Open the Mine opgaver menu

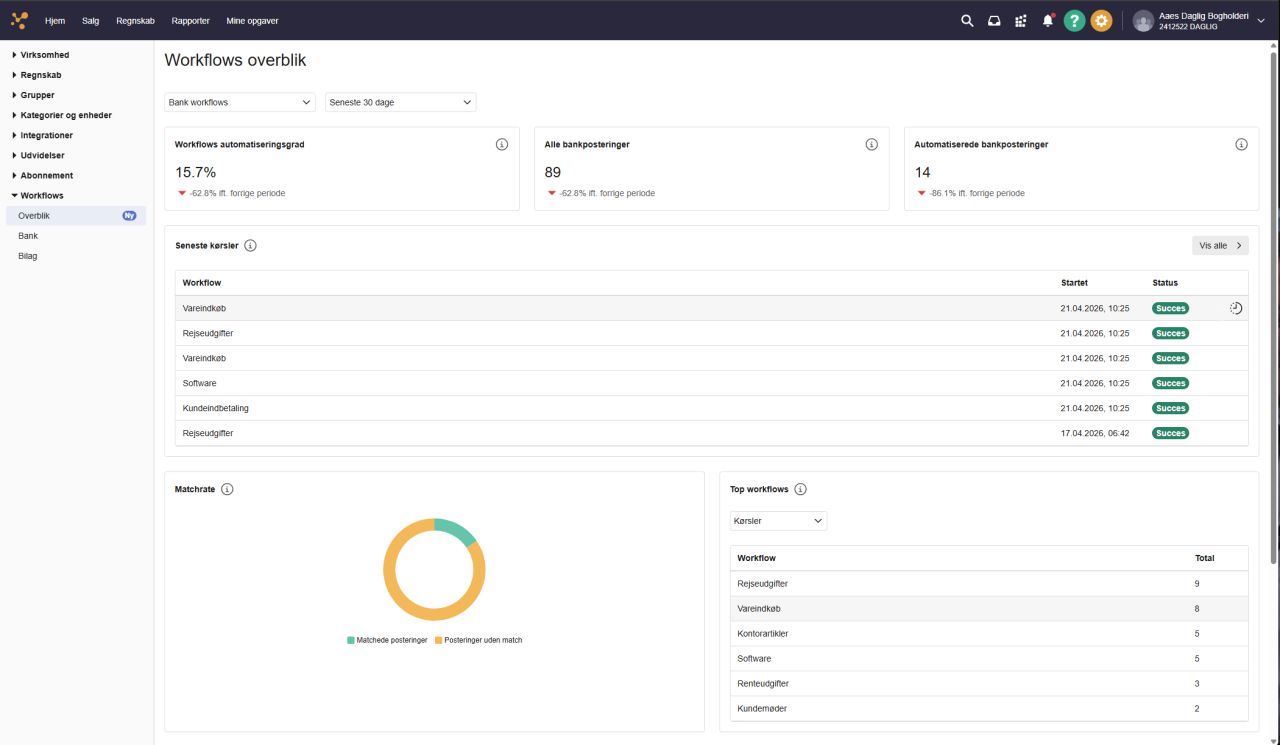coord(252,20)
